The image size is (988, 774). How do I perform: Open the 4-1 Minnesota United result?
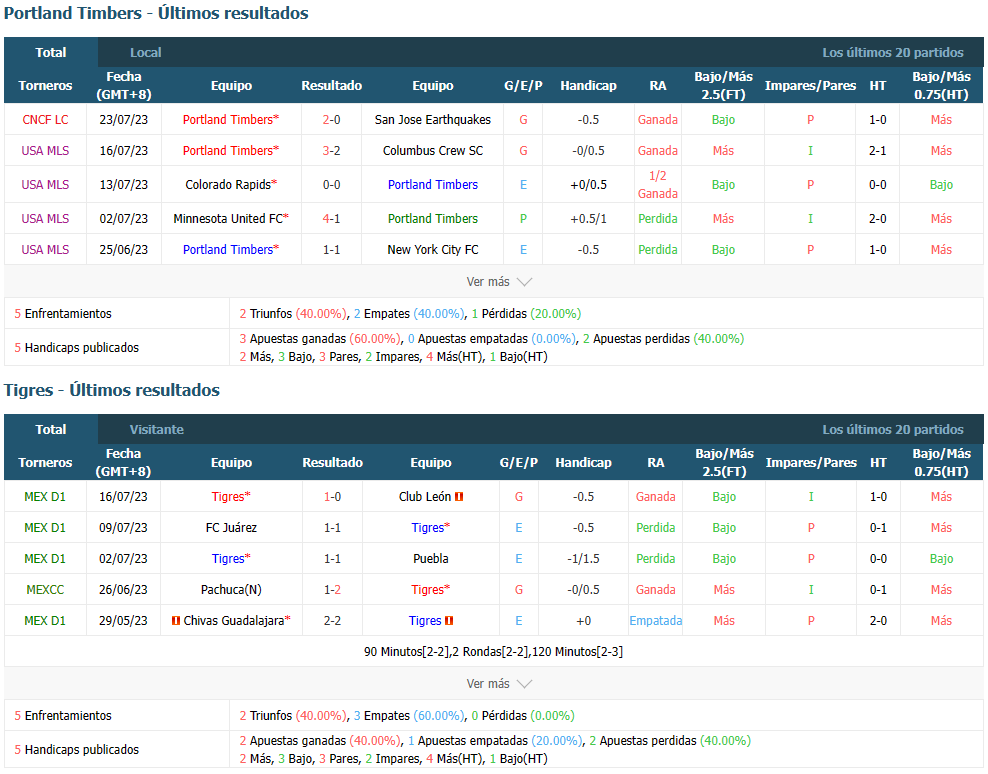click(331, 219)
